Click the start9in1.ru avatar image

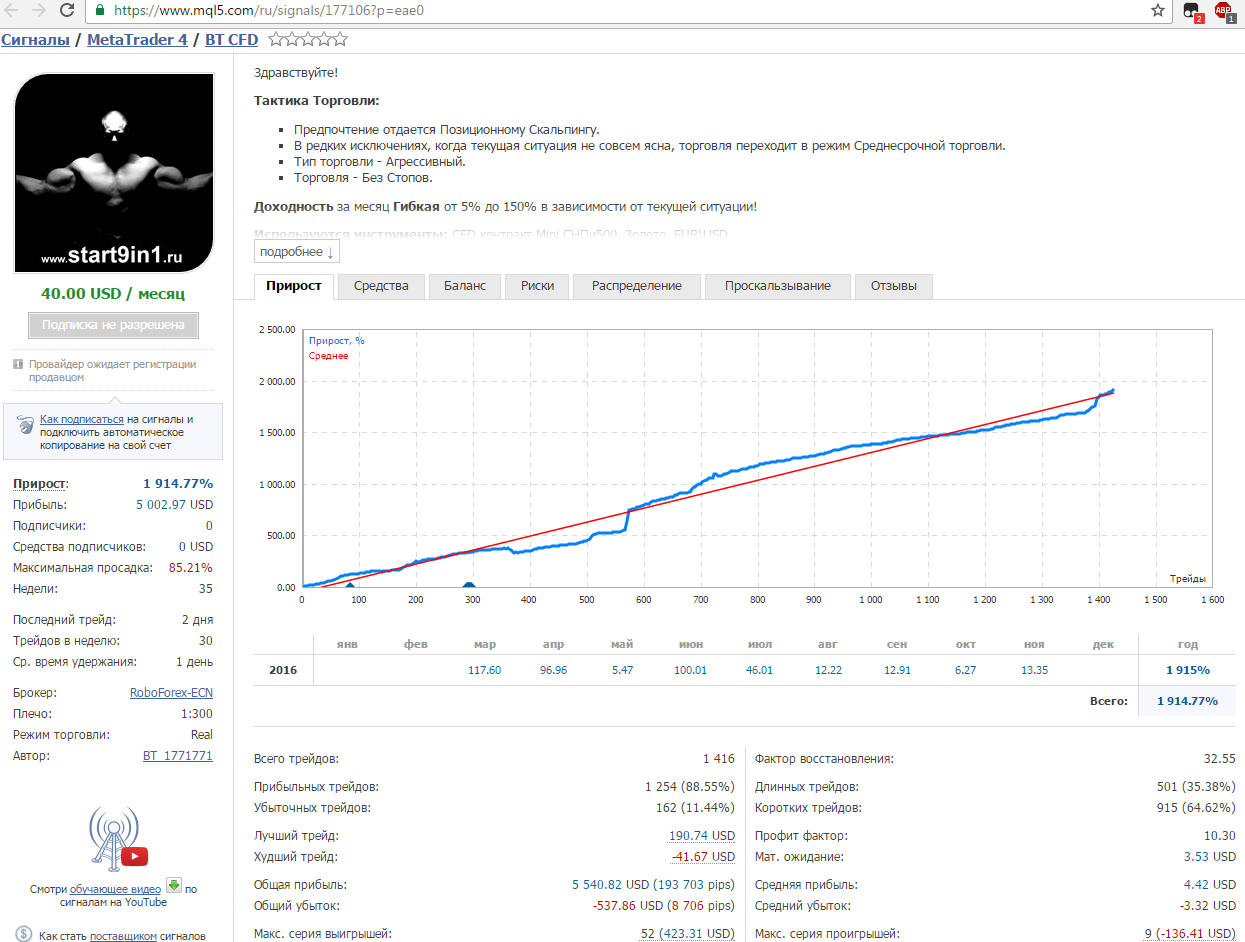point(114,172)
